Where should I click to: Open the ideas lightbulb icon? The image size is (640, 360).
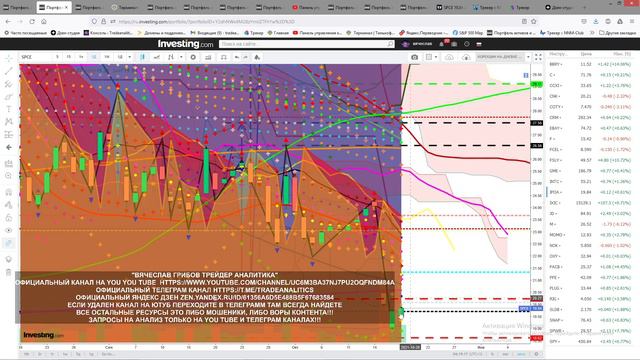tap(9, 259)
